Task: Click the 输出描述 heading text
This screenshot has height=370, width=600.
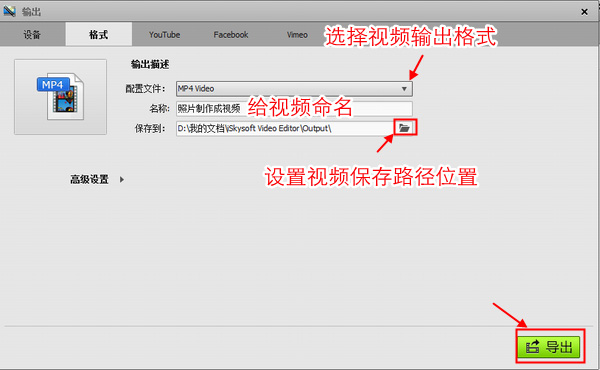Action: point(150,64)
